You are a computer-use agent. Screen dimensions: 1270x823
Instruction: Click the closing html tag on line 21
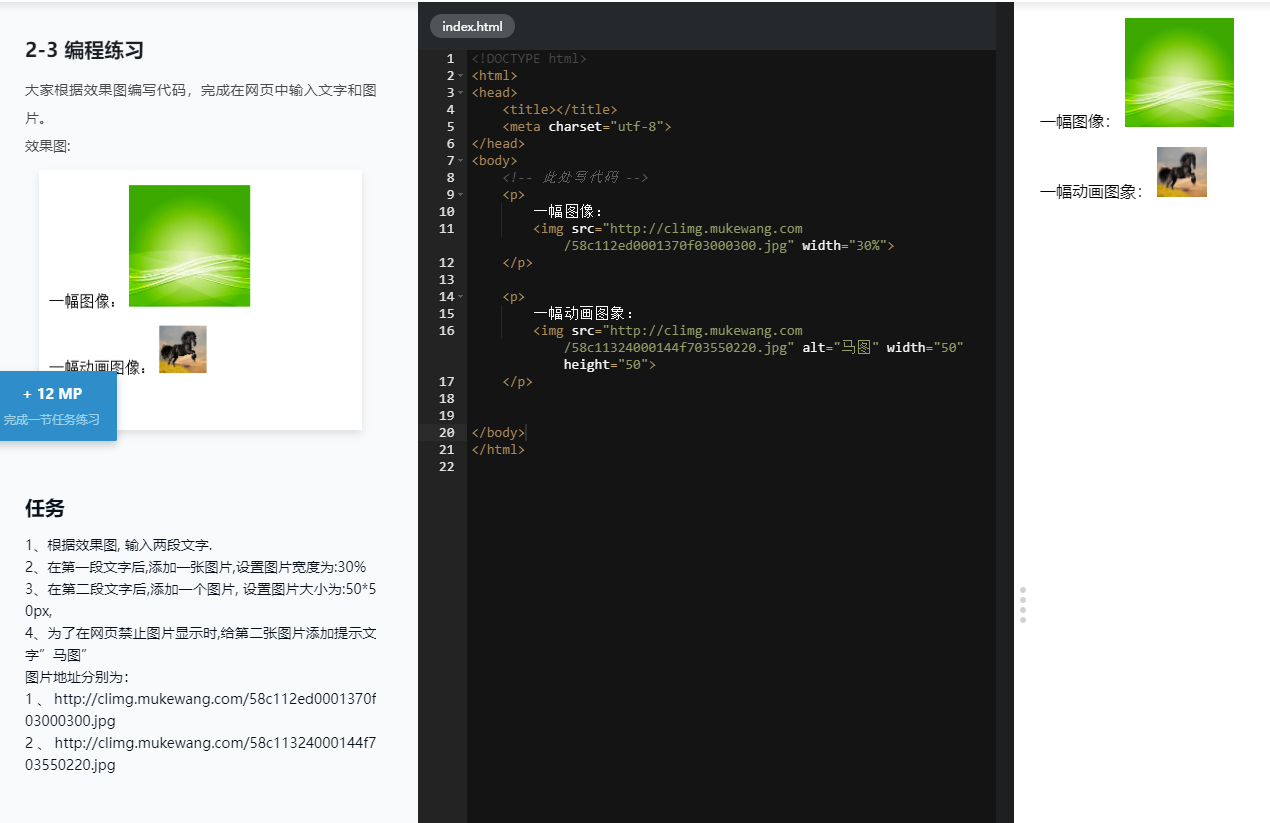point(498,450)
